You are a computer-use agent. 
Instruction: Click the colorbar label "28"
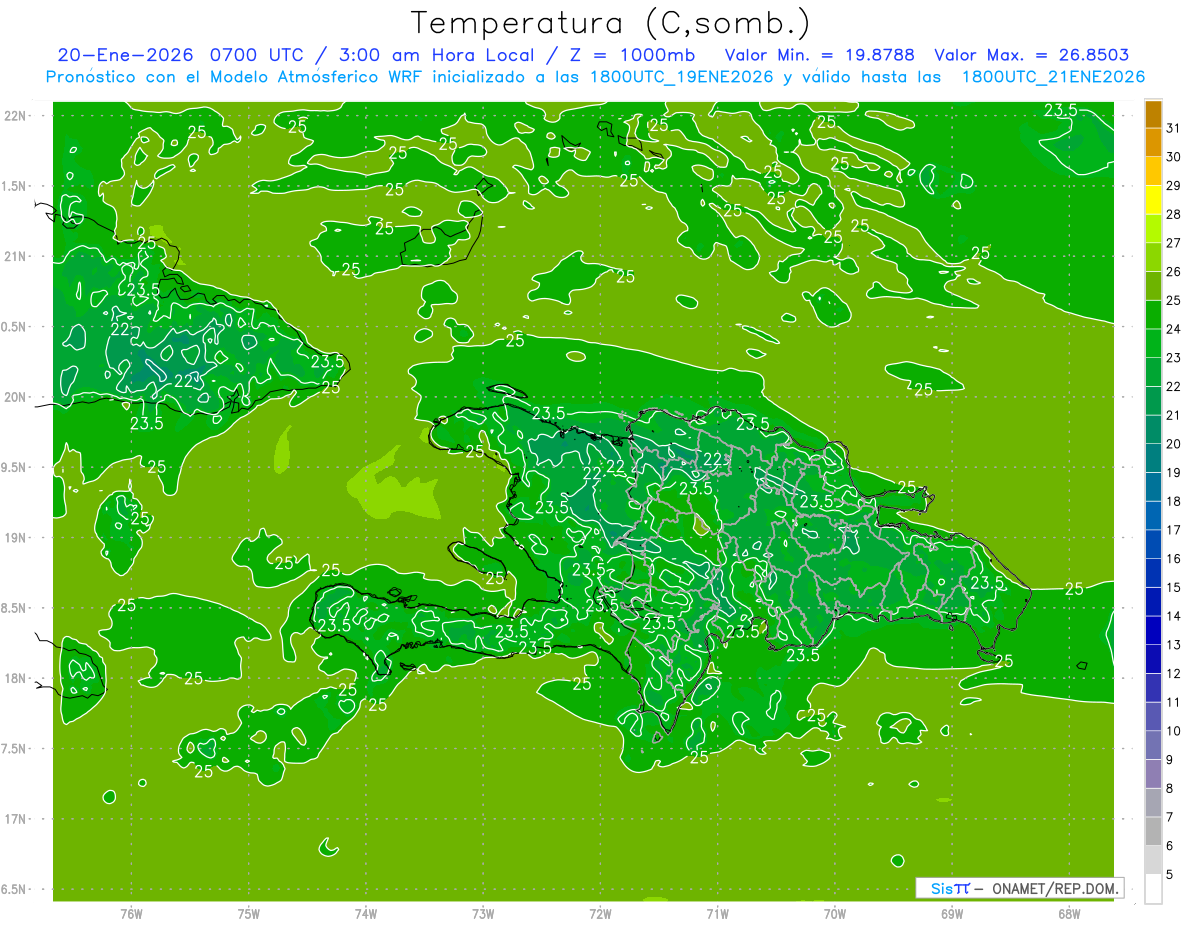click(x=1173, y=214)
